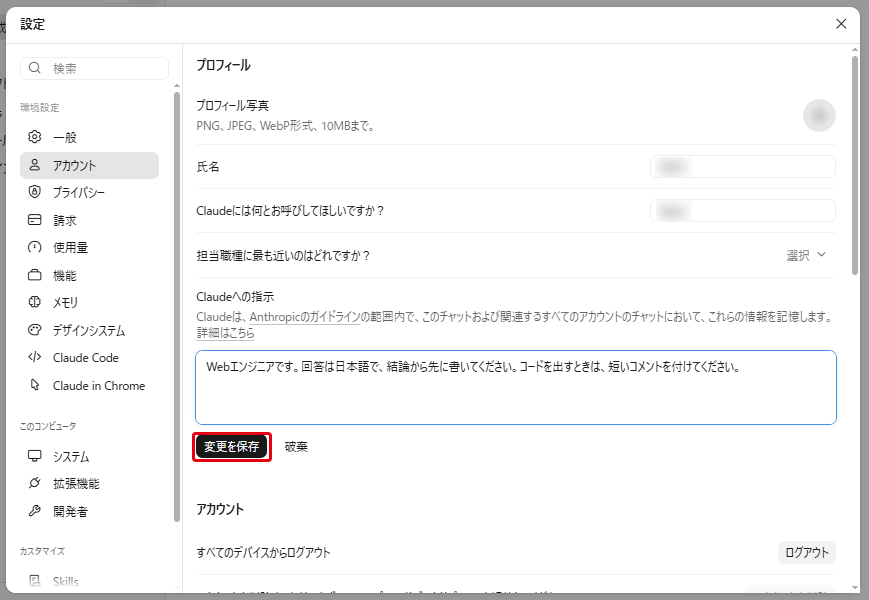The height and width of the screenshot is (600, 869).
Task: Open デザインシステム settings
Action: click(x=89, y=330)
